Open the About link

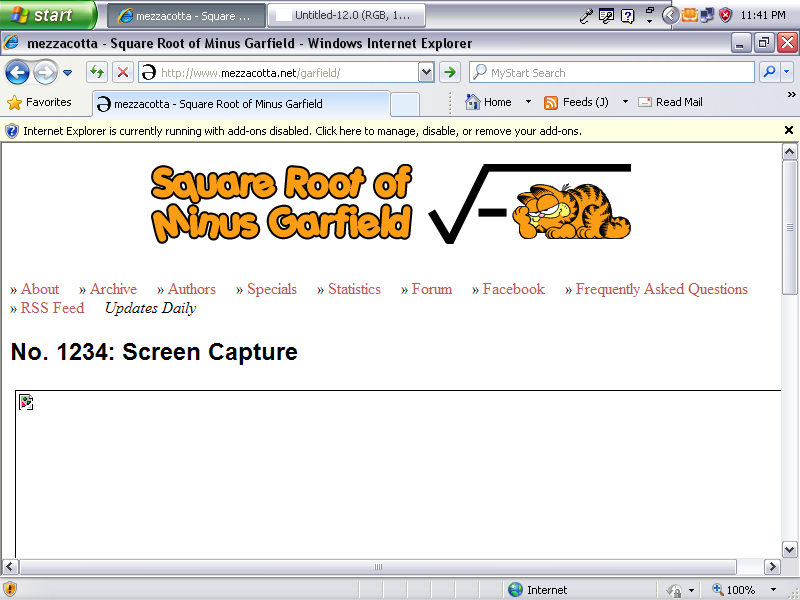click(40, 289)
